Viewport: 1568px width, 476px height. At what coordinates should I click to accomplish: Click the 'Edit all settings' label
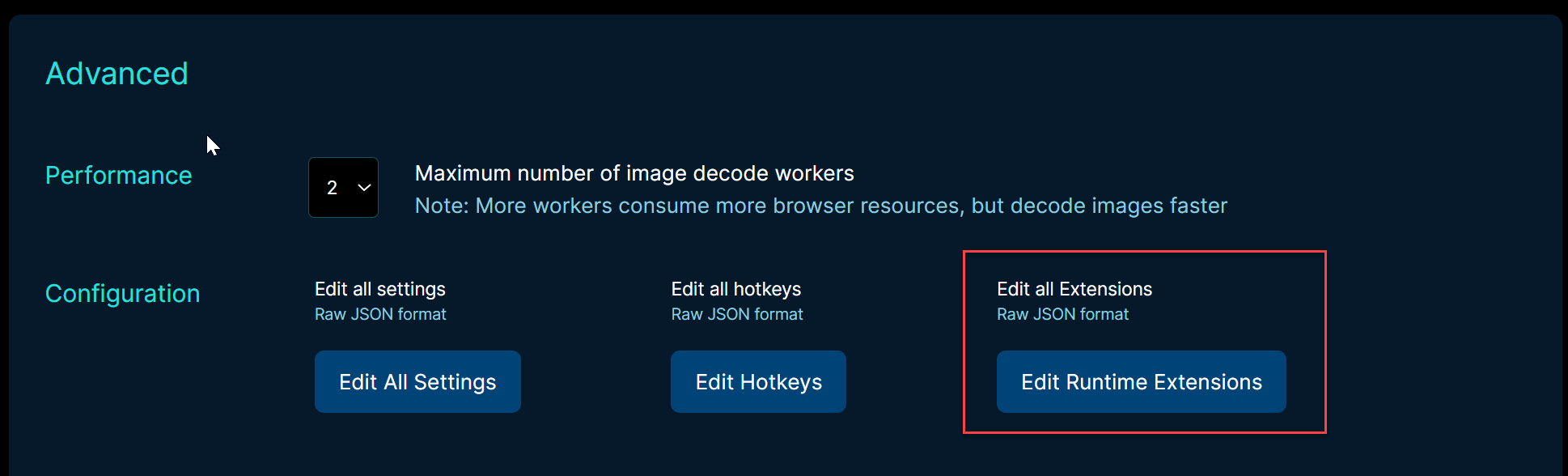(x=380, y=289)
